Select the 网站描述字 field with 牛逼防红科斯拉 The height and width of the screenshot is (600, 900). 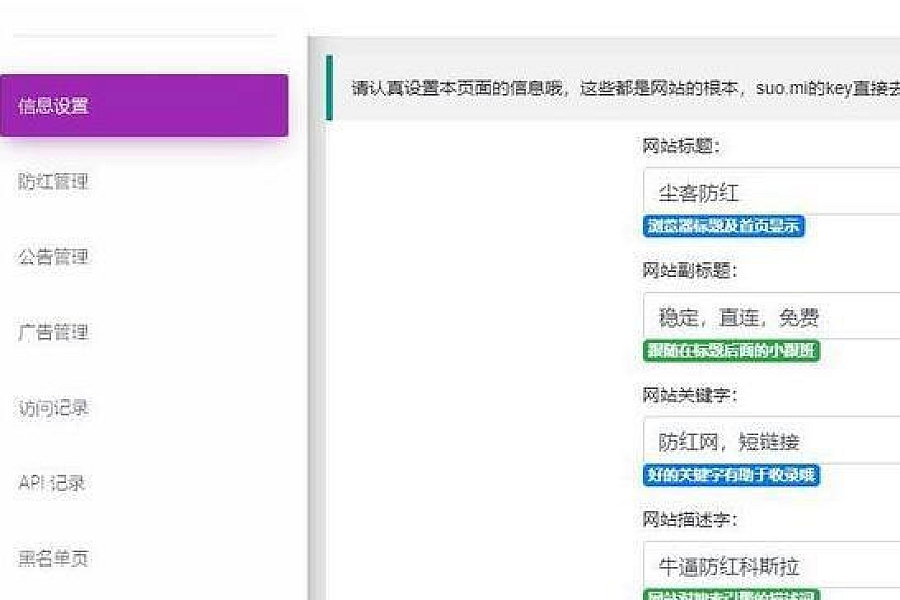[x=770, y=566]
